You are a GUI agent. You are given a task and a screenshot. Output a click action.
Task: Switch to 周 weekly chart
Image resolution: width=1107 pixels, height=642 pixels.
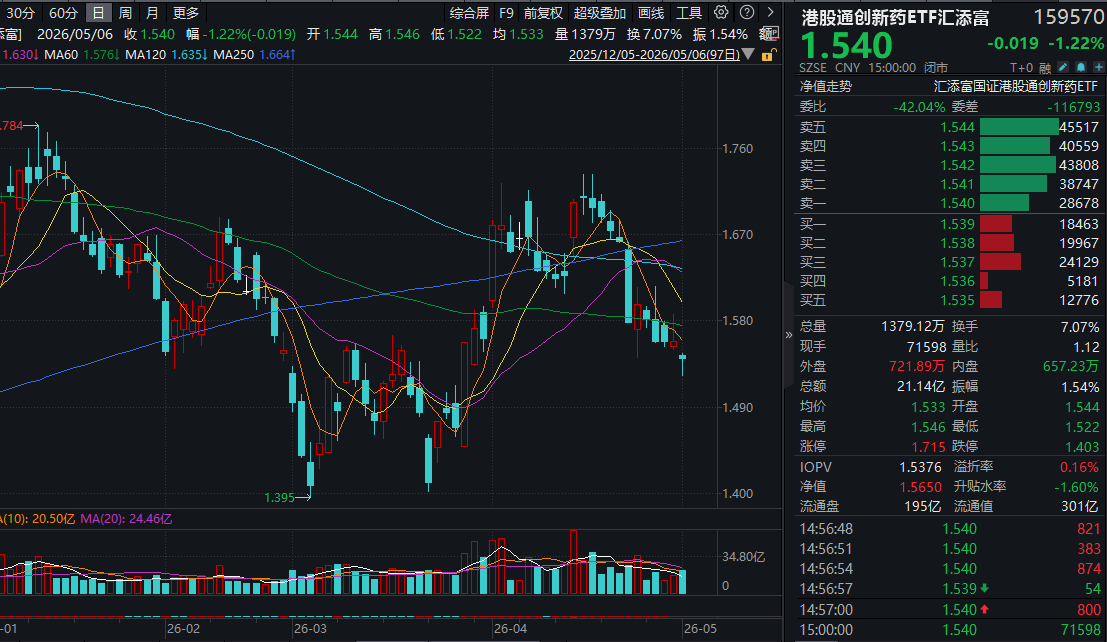[x=125, y=13]
